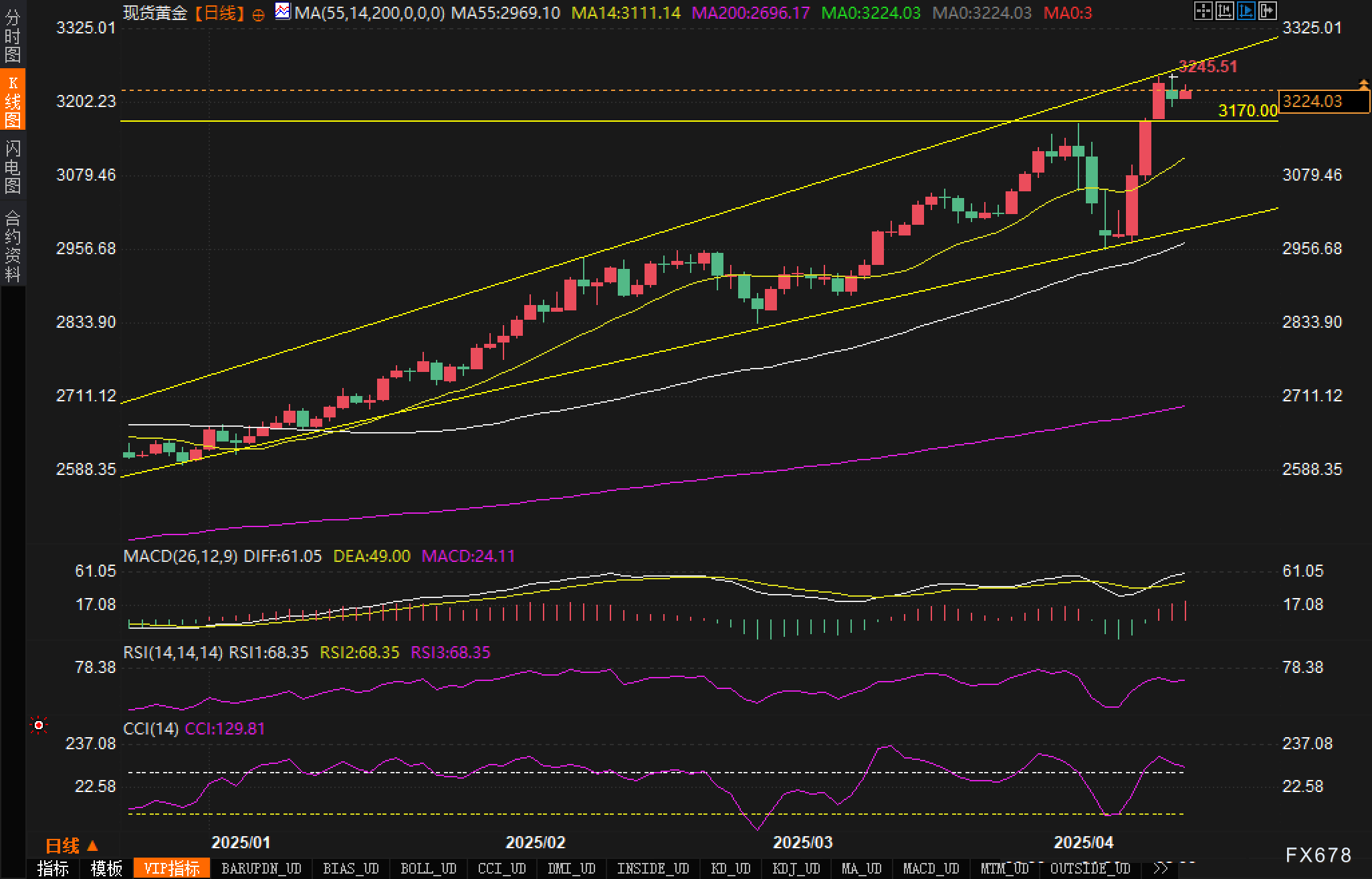This screenshot has height=879, width=1372.
Task: Click the axis range measure icon
Action: (x=1224, y=11)
